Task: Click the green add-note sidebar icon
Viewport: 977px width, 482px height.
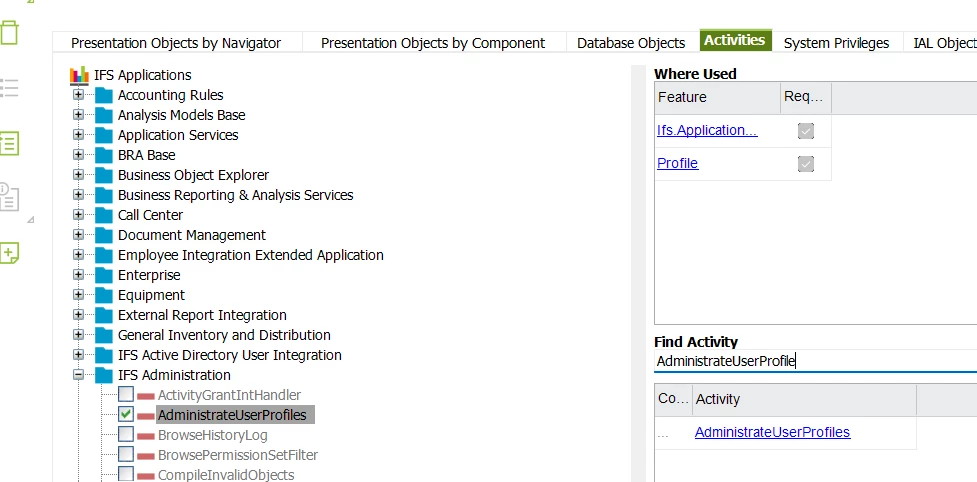Action: [x=9, y=252]
